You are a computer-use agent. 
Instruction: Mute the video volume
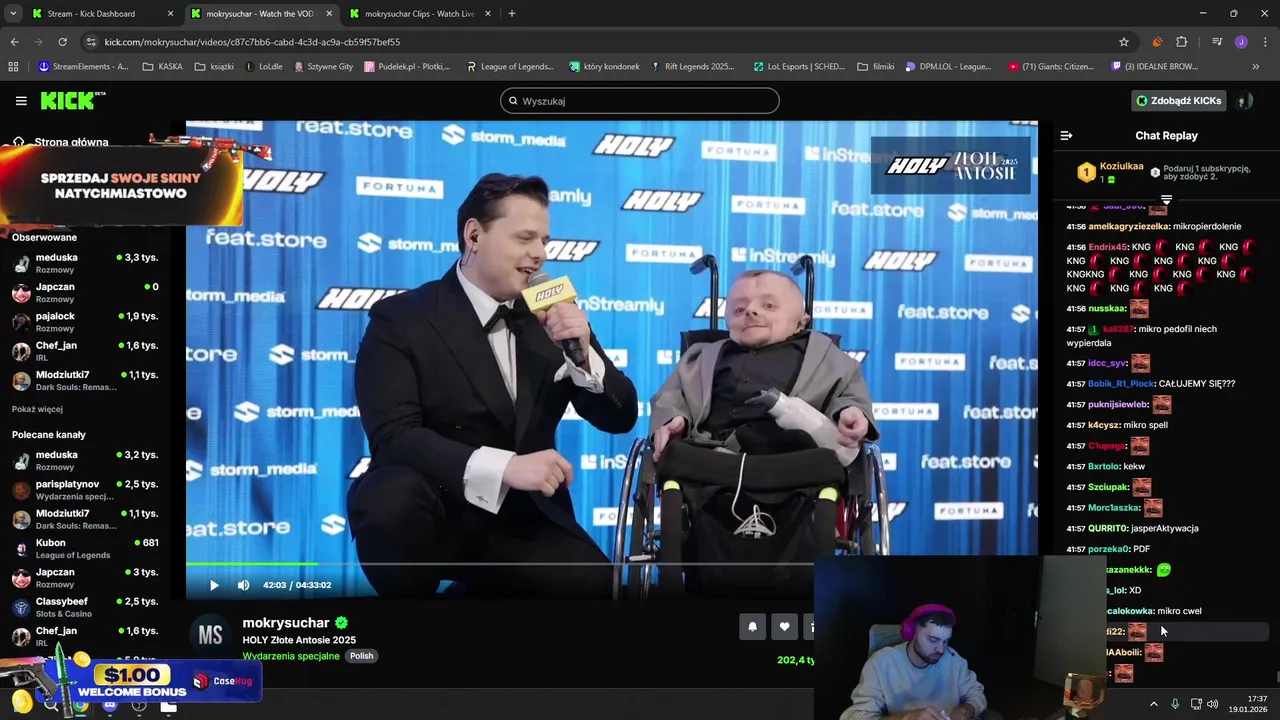click(x=243, y=585)
